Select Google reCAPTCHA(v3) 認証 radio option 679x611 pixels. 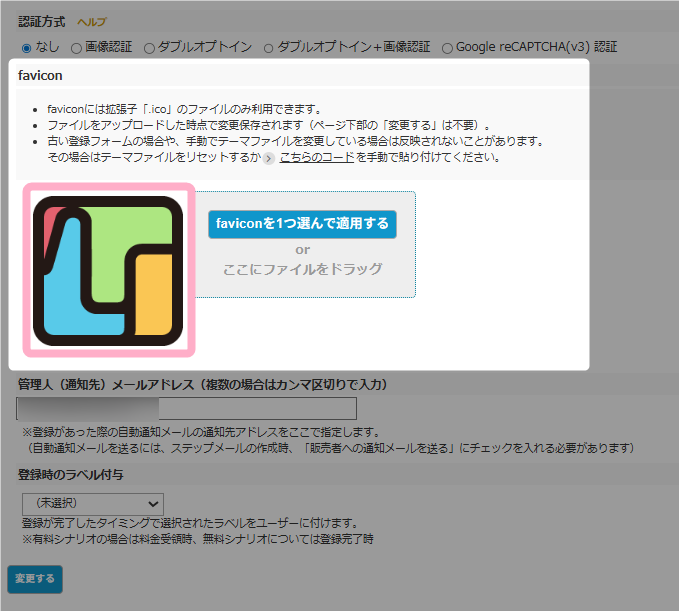[447, 48]
